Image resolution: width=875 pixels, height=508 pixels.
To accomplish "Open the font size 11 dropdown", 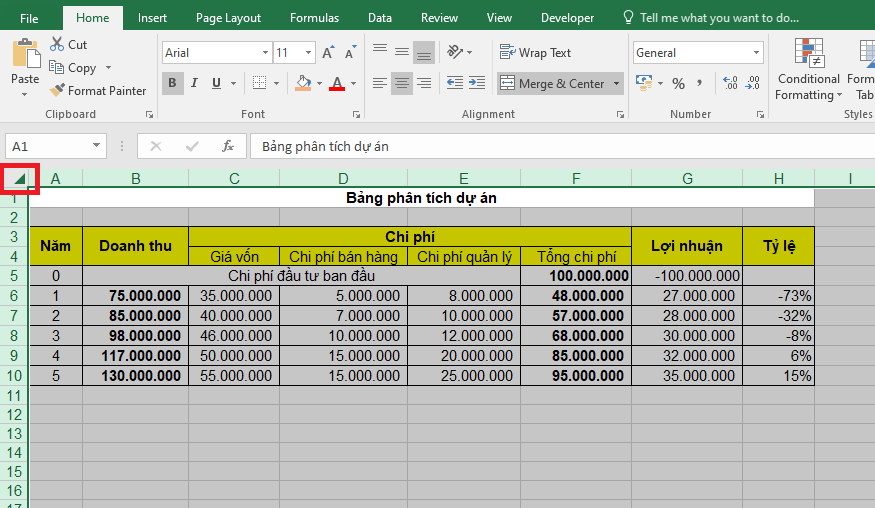I will click(x=308, y=52).
